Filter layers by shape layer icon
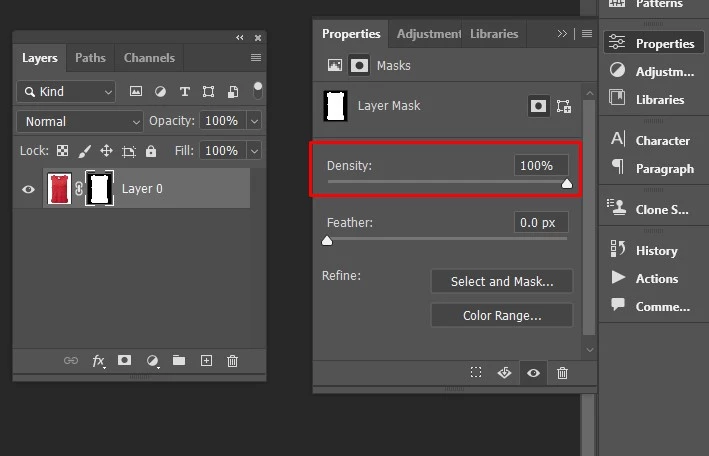This screenshot has width=709, height=456. (x=208, y=92)
